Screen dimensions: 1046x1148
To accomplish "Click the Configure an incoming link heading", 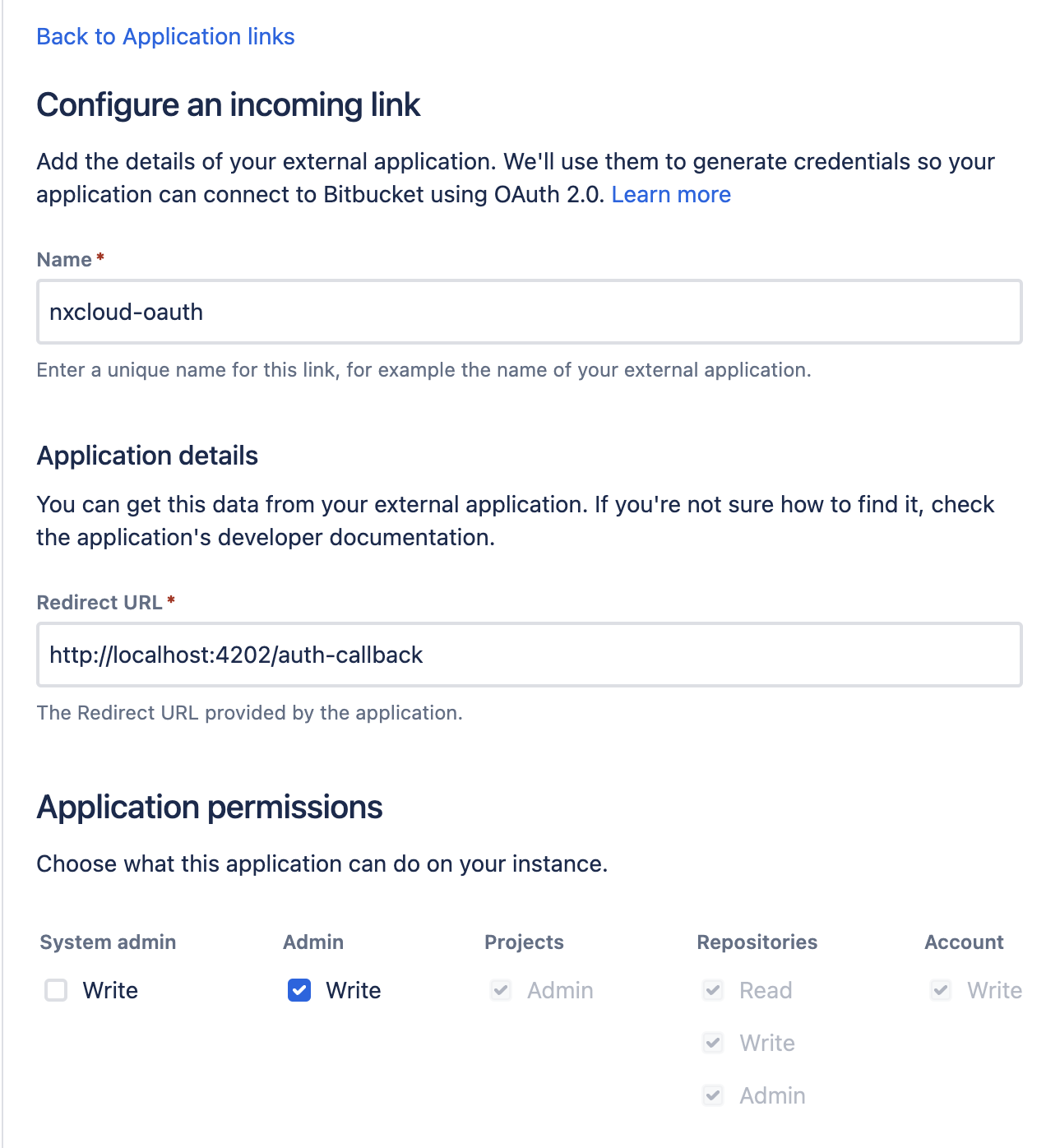I will pyautogui.click(x=229, y=105).
